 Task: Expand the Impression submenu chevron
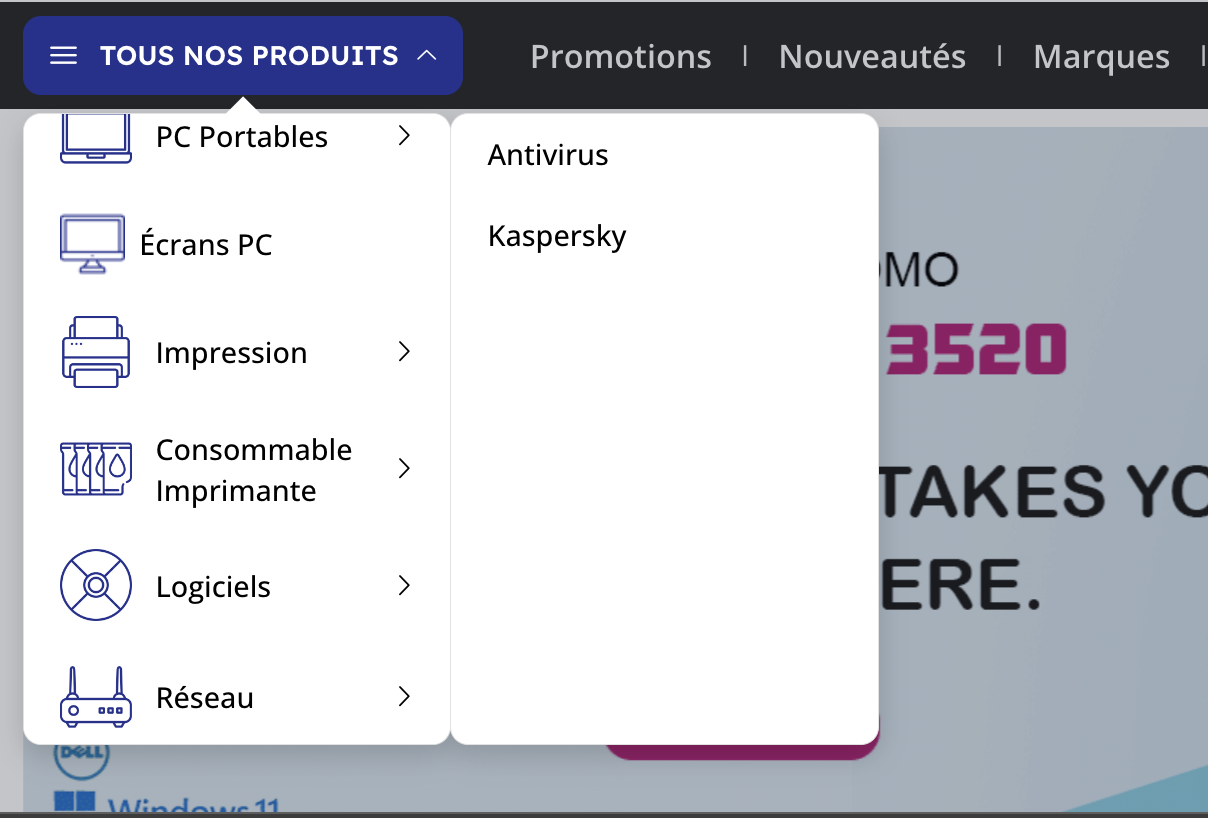coord(404,352)
